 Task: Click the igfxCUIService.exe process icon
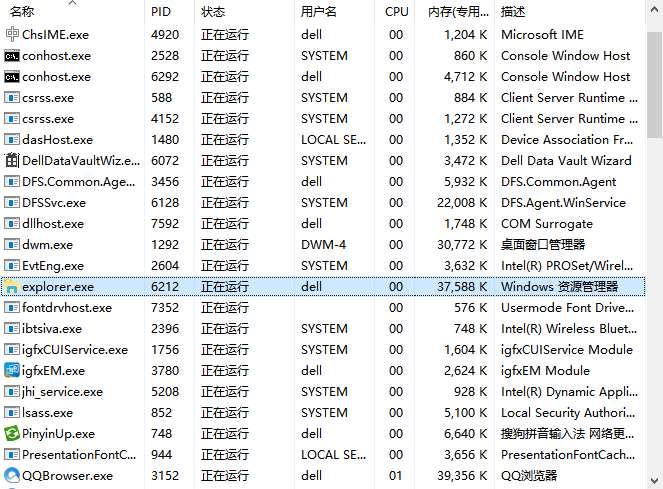[x=12, y=349]
